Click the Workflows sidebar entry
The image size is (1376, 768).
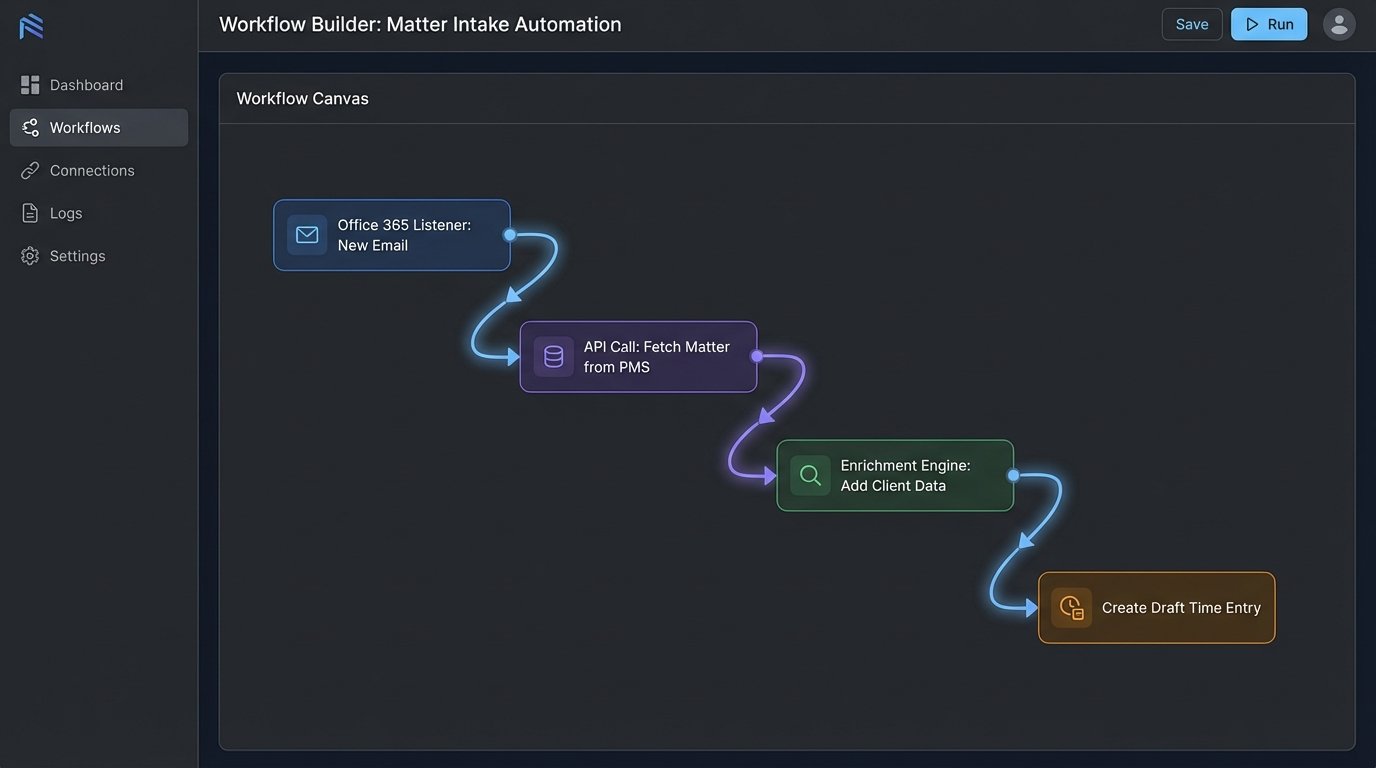pyautogui.click(x=84, y=127)
